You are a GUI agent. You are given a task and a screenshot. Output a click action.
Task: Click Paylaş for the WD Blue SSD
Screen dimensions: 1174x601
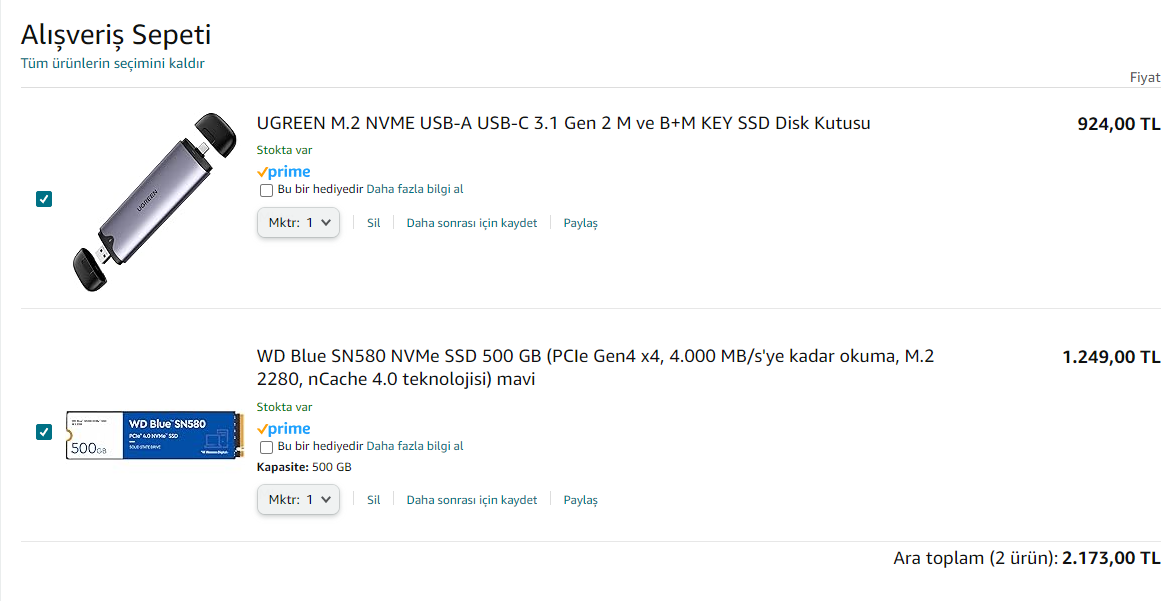[580, 500]
